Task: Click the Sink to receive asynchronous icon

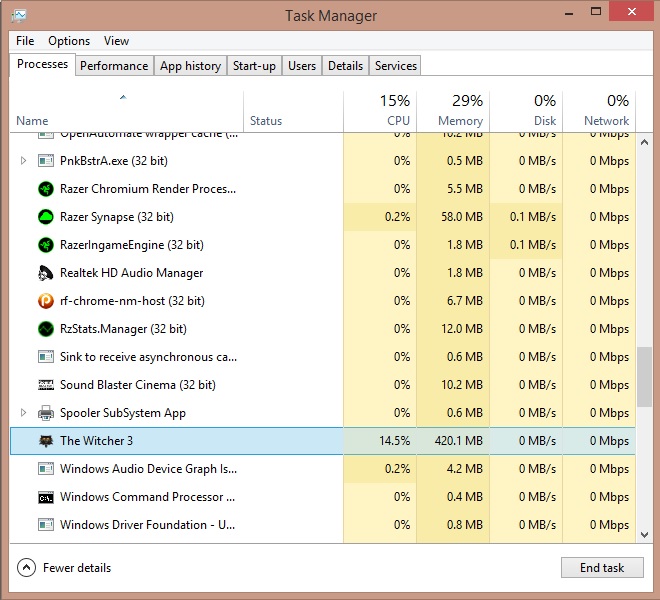Action: point(46,357)
